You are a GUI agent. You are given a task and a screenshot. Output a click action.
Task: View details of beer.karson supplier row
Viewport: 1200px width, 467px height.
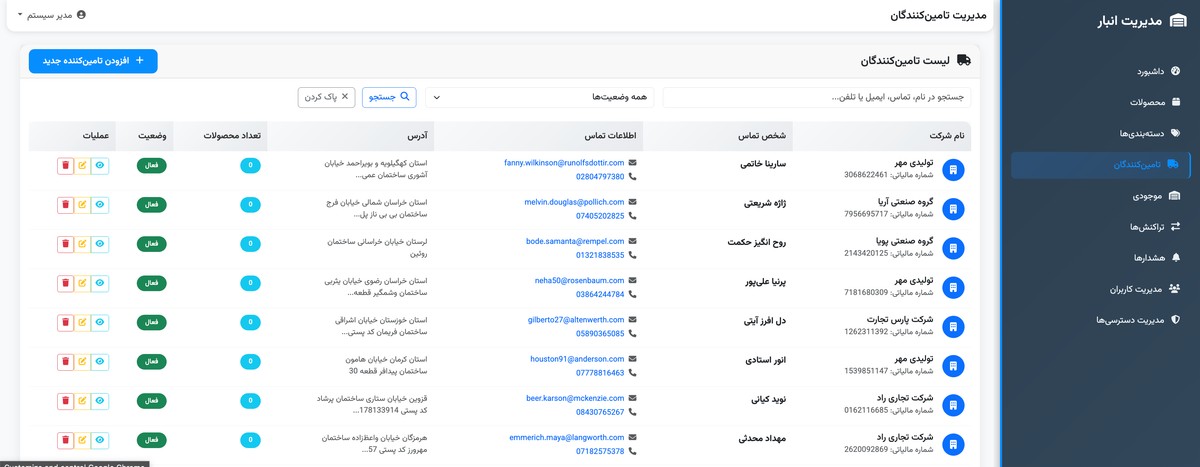pos(99,401)
